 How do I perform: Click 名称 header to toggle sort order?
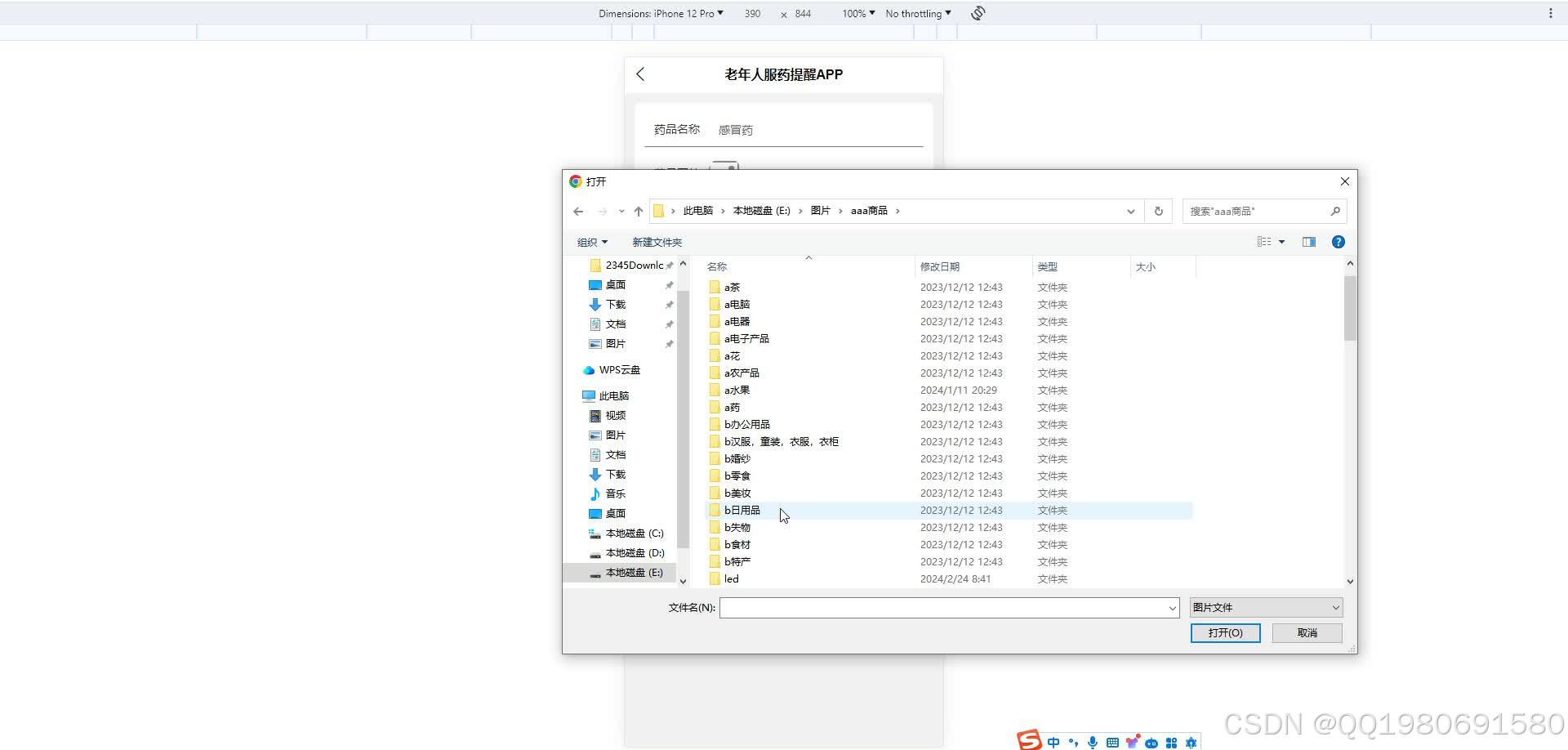point(716,266)
